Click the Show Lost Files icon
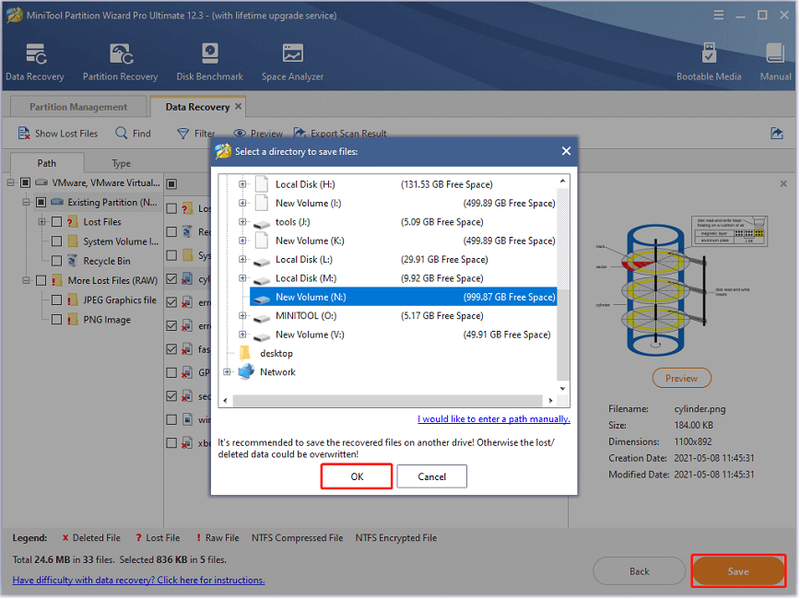The height and width of the screenshot is (599, 800). (x=23, y=133)
